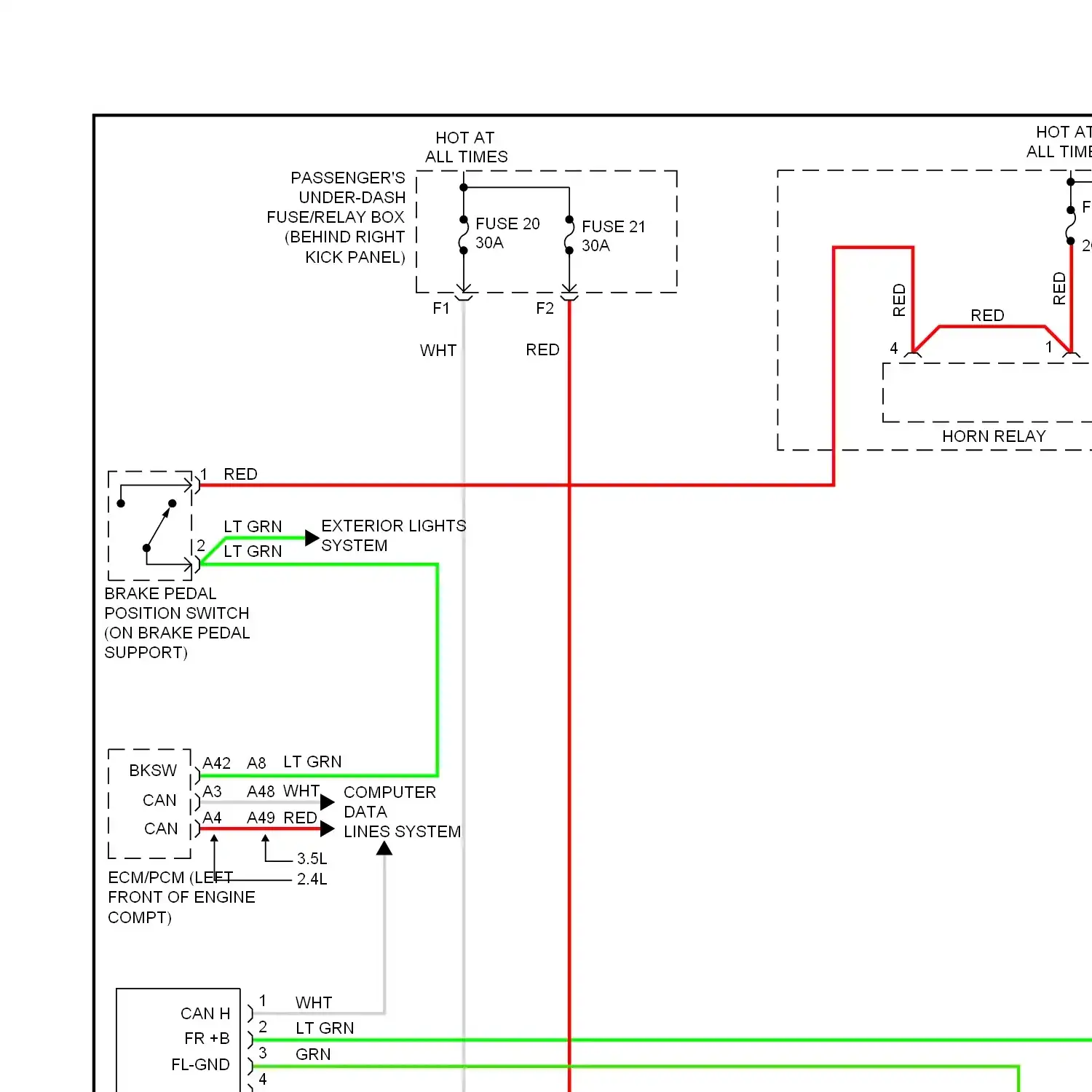This screenshot has height=1092, width=1092.
Task: Select the F1 connector label
Action: (x=441, y=309)
